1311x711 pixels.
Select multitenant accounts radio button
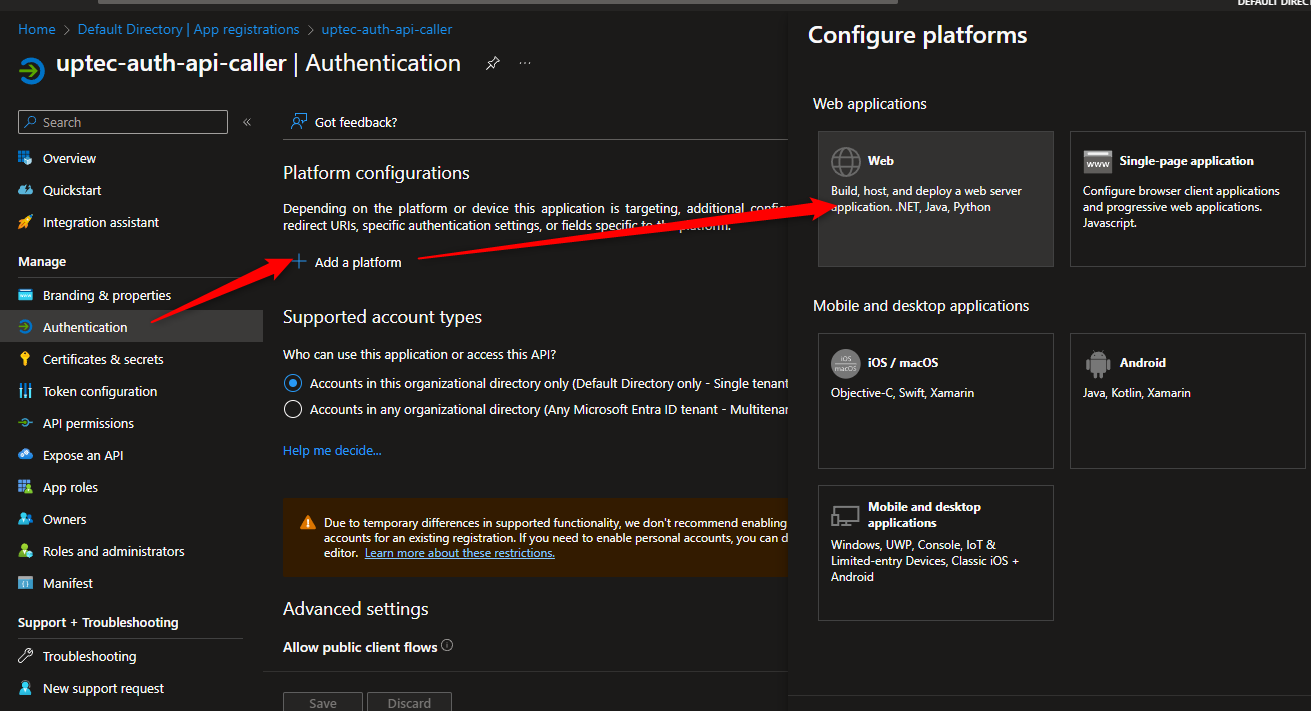coord(293,409)
